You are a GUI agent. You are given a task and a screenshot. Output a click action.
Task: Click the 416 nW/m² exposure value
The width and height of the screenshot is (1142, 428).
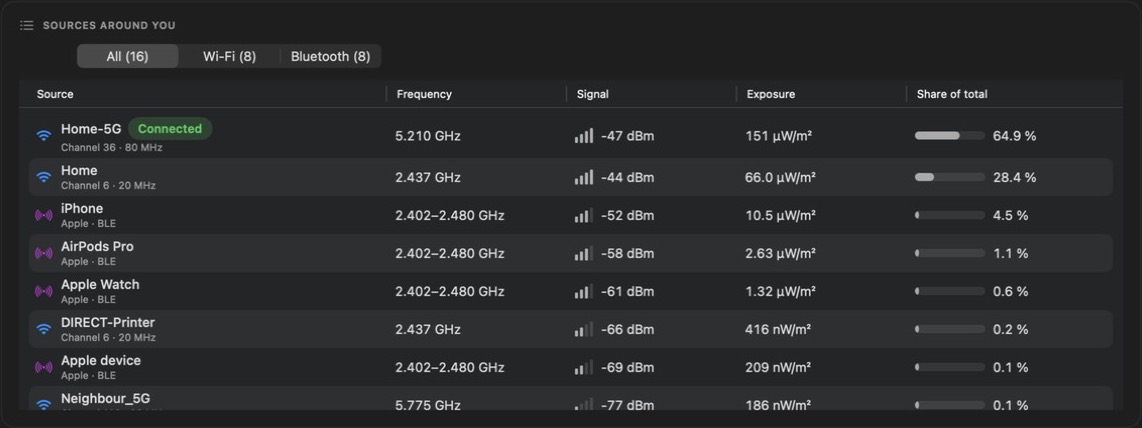(x=778, y=329)
